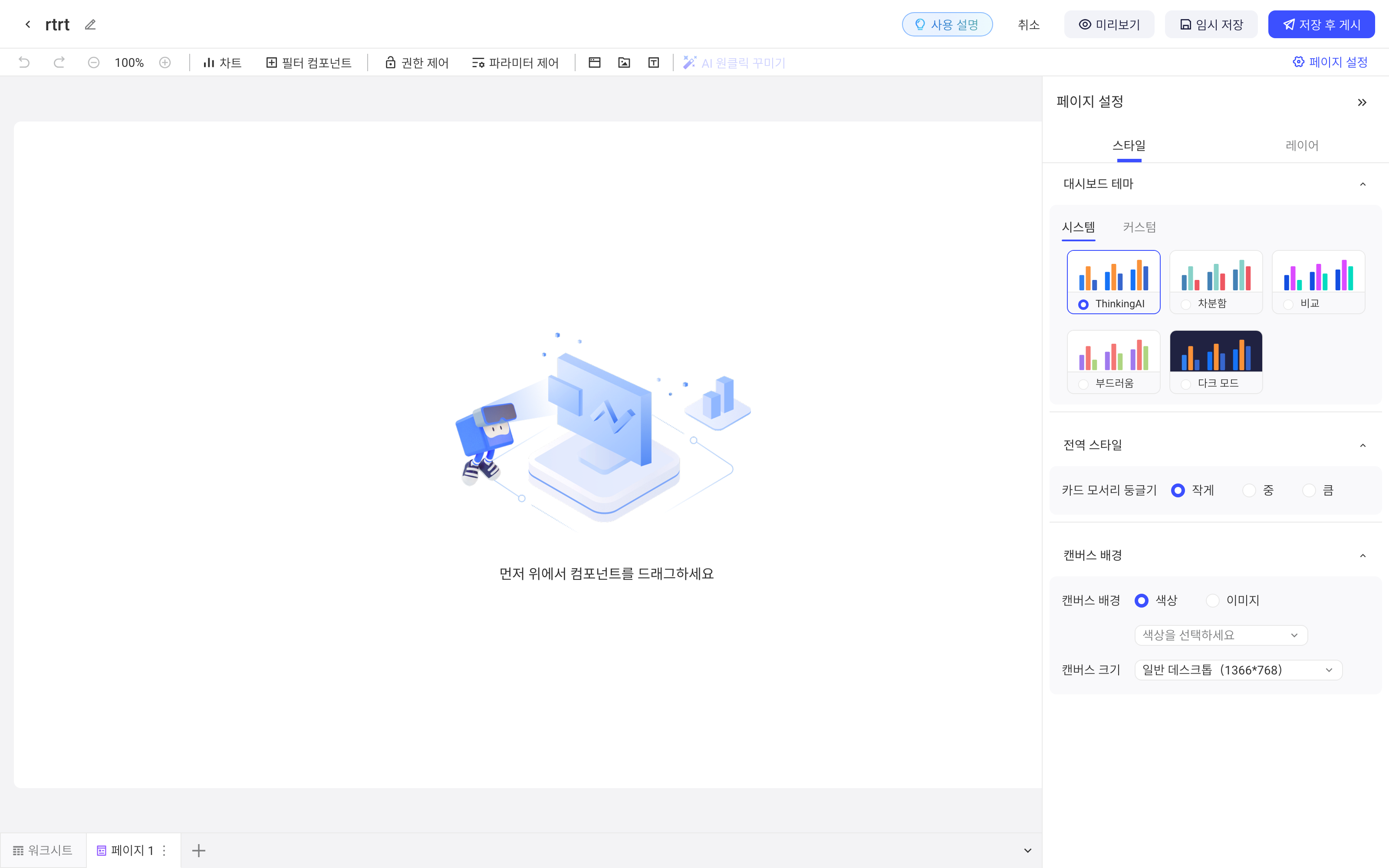
Task: Open 파라미터 제어
Action: 515,62
